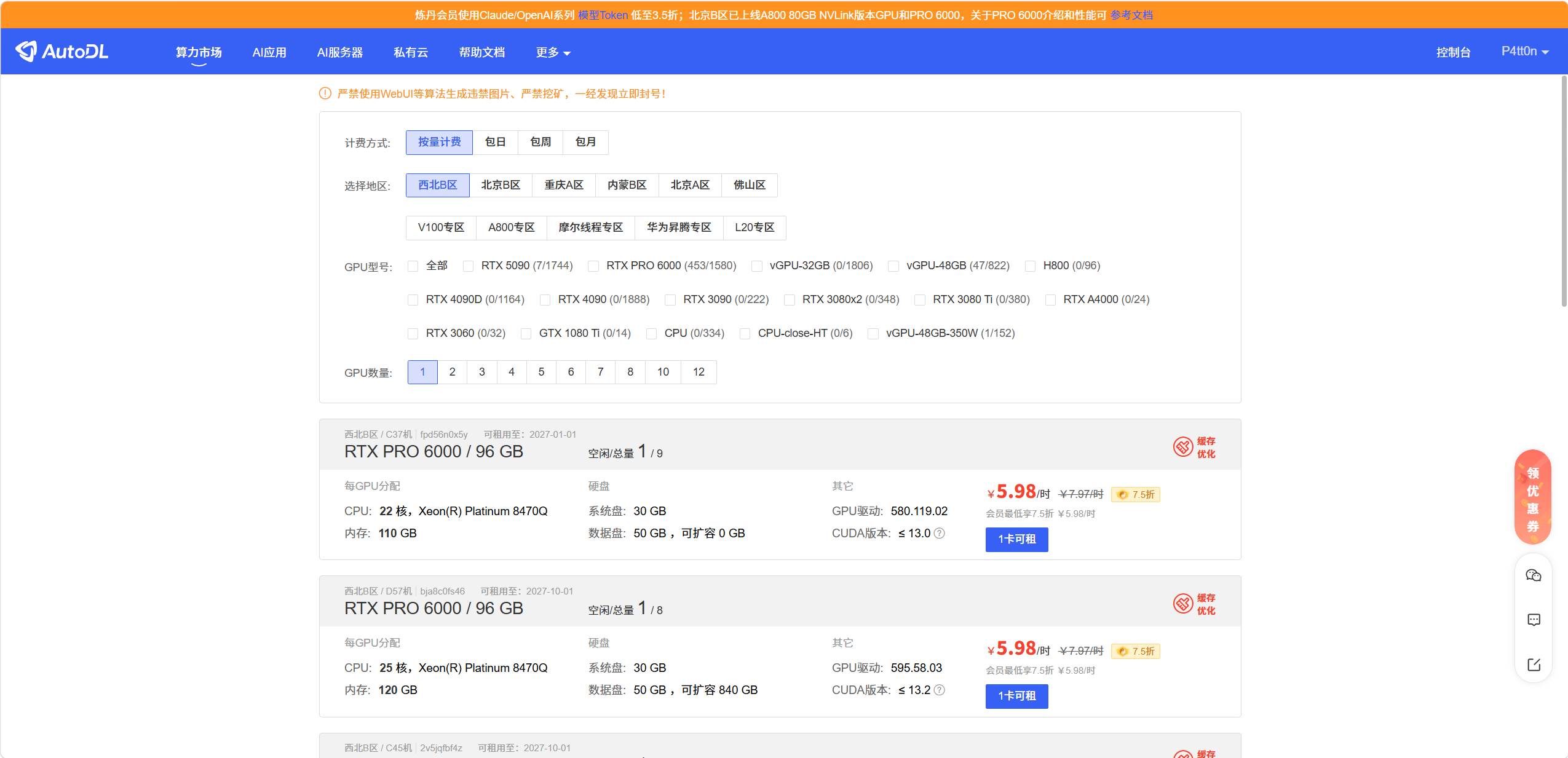Click CUDA help icon next to ≤ 13.2
The image size is (1568, 758).
pos(939,690)
